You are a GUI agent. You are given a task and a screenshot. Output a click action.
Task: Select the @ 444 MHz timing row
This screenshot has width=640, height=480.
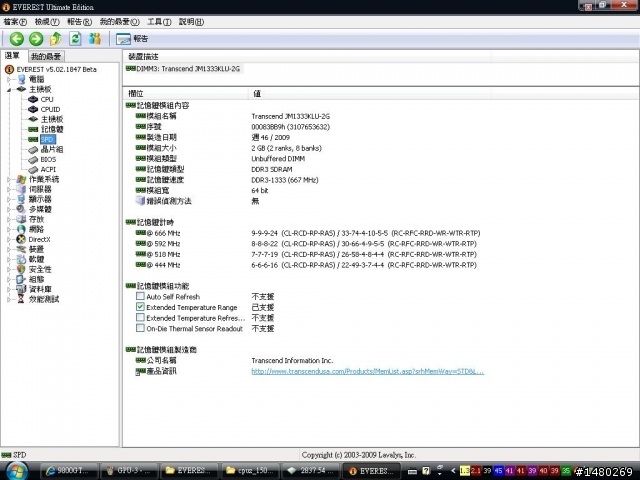tap(306, 265)
